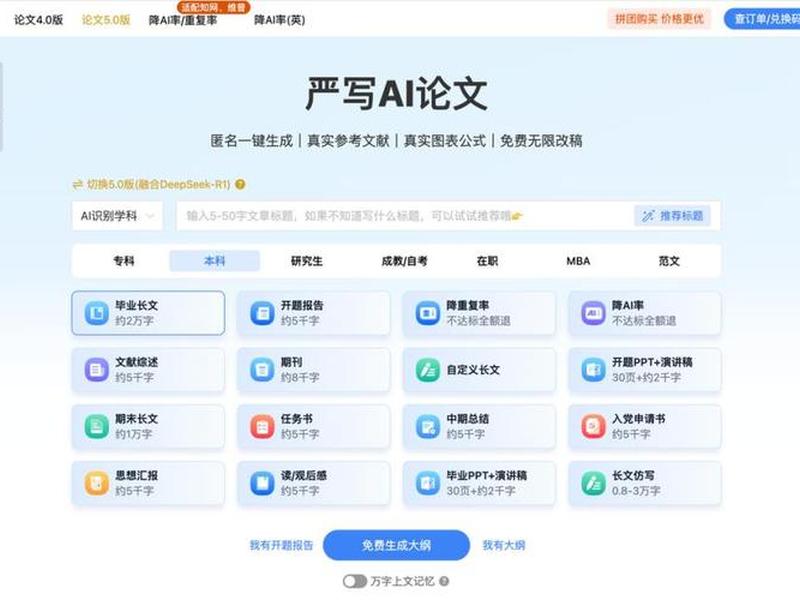Click the 期刊 card icon

[x=262, y=370]
